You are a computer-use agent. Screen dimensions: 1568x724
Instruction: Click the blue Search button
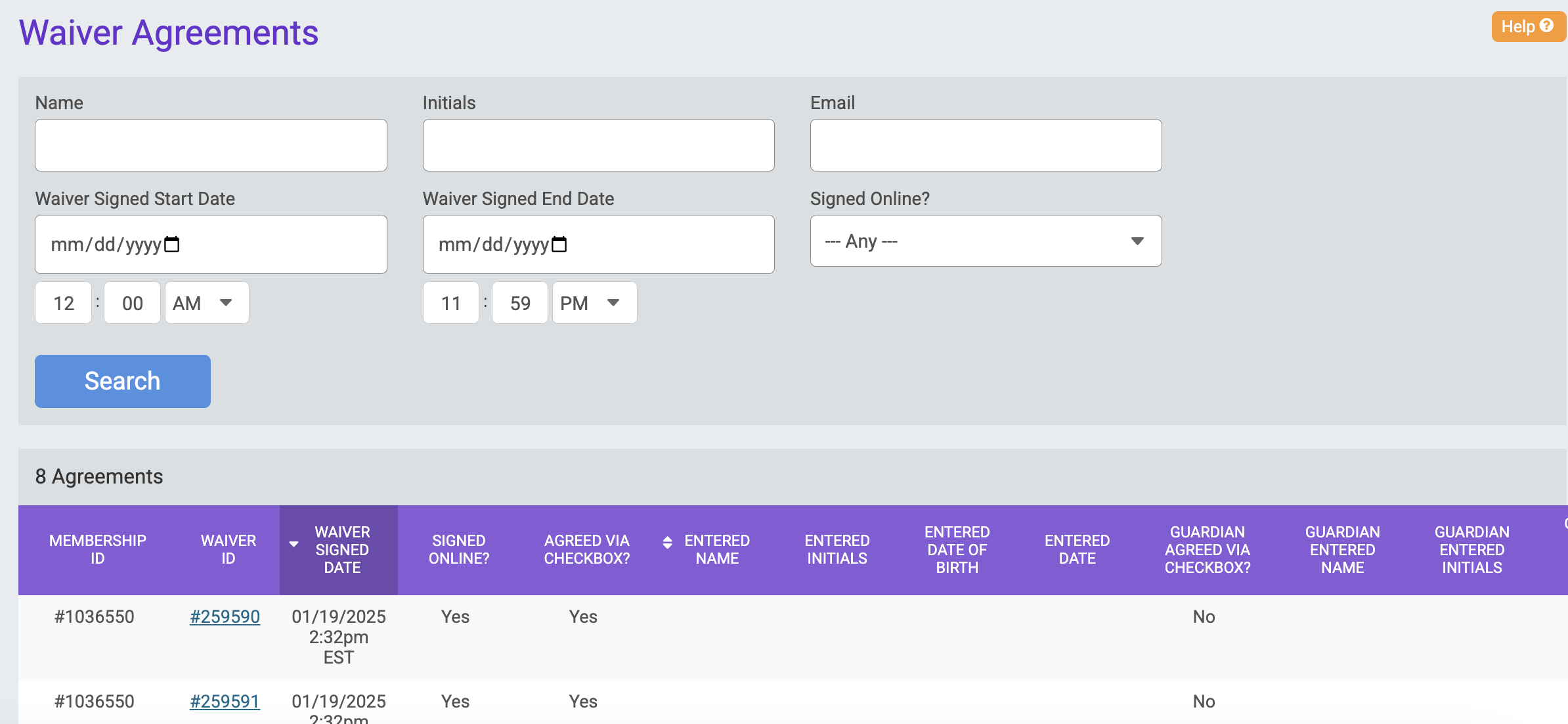click(x=123, y=381)
